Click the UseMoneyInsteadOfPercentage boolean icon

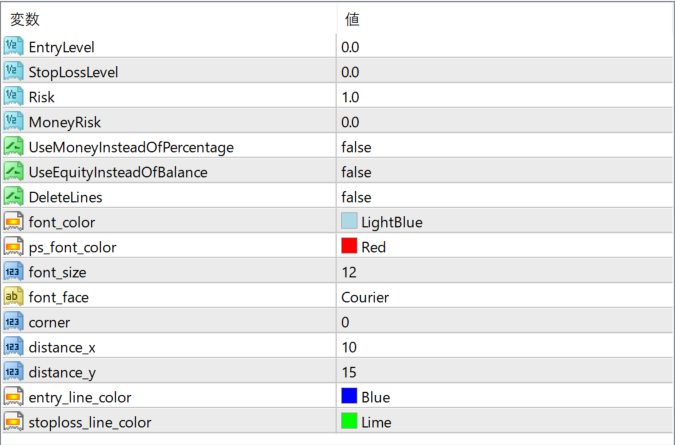point(13,147)
